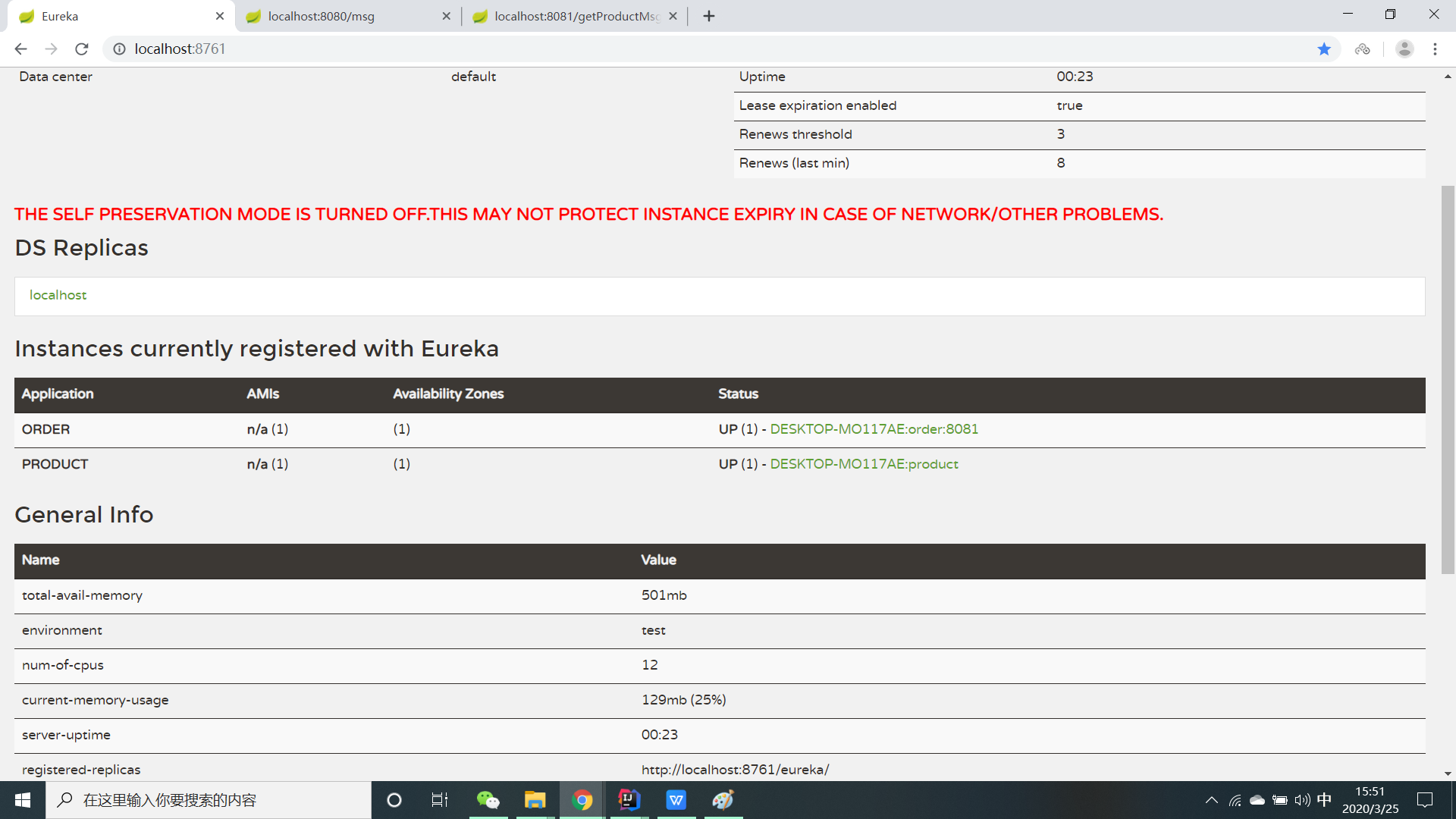
Task: Click the registered-replicas URL value
Action: pyautogui.click(x=735, y=770)
